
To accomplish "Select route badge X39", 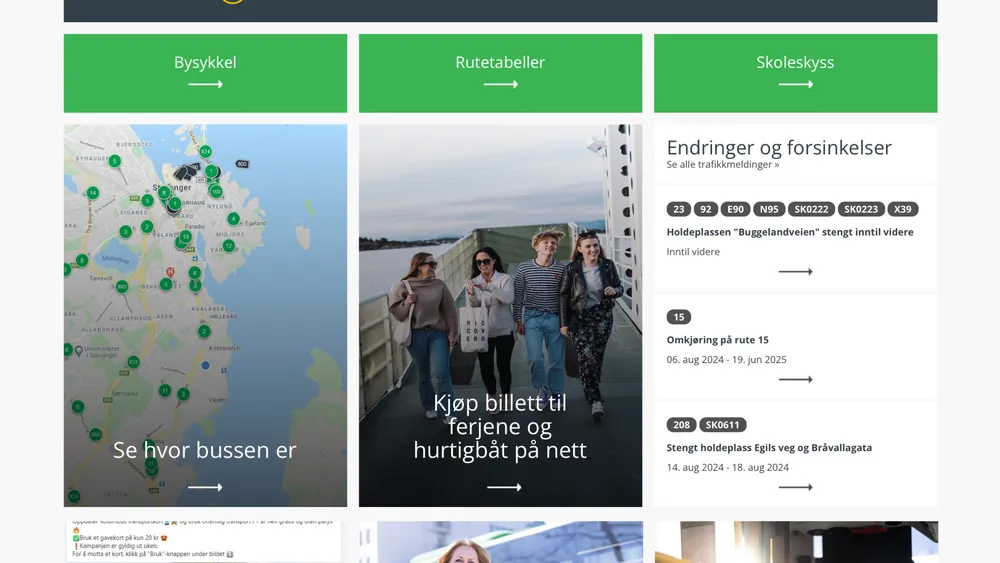I will 902,209.
